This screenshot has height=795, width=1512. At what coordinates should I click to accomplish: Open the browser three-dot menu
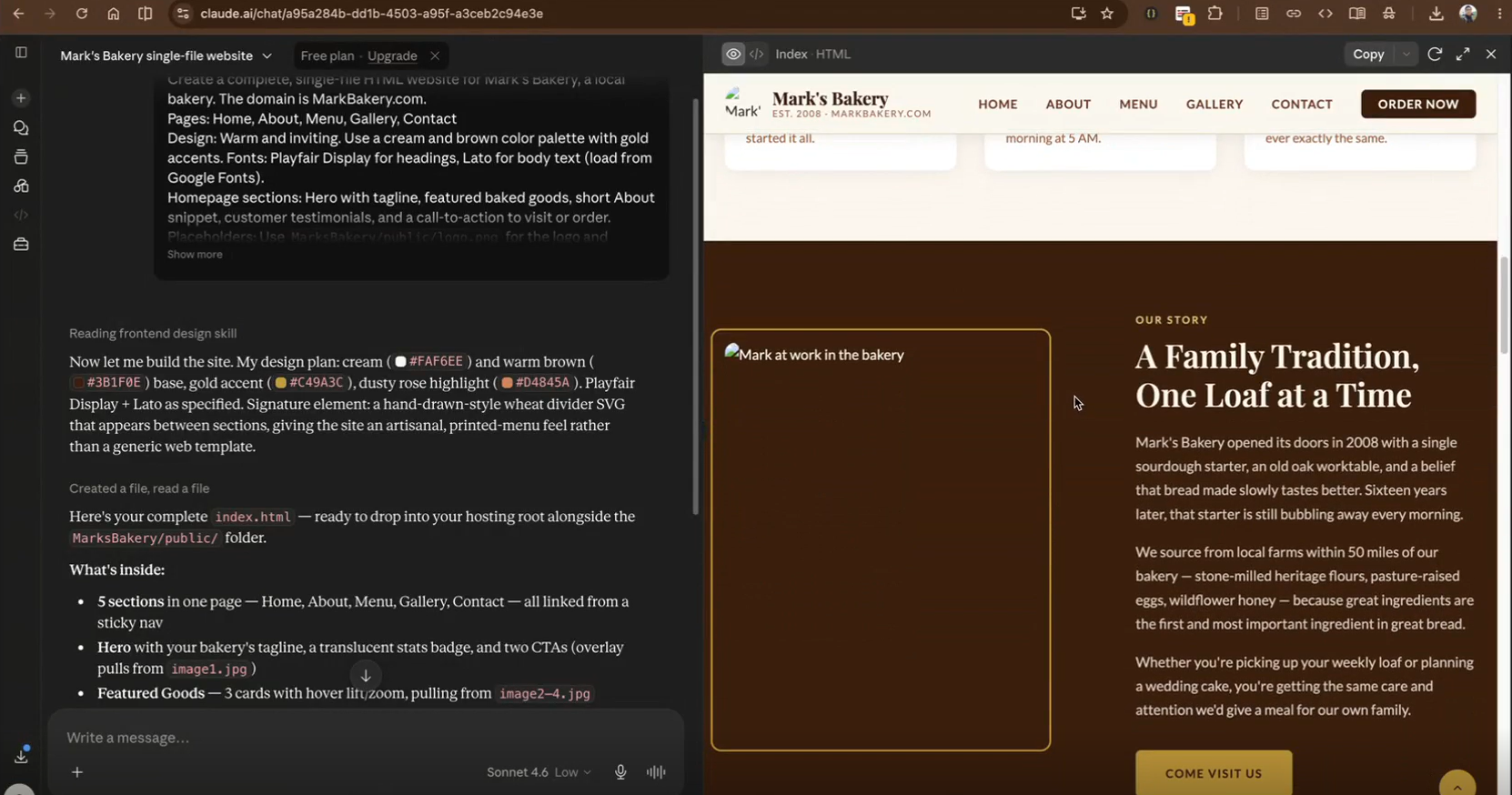coord(1499,14)
